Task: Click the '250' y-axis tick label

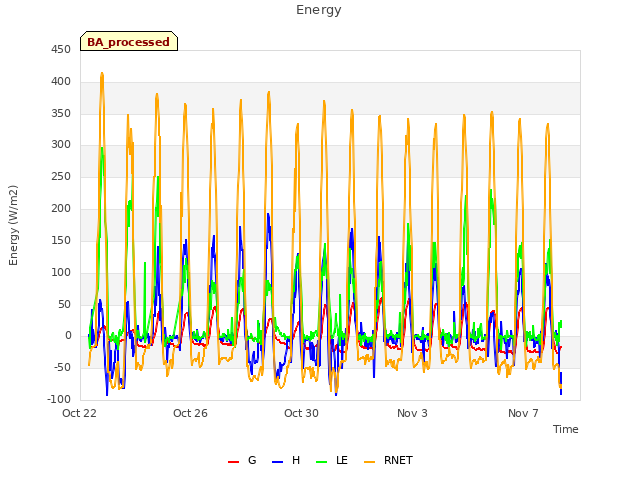Action: pyautogui.click(x=61, y=177)
